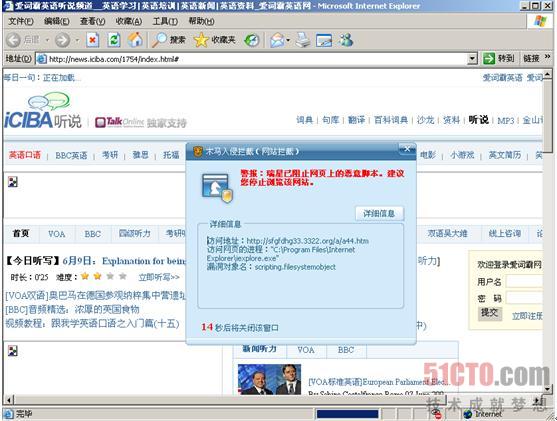Open the 编辑(E) menu

56,21
